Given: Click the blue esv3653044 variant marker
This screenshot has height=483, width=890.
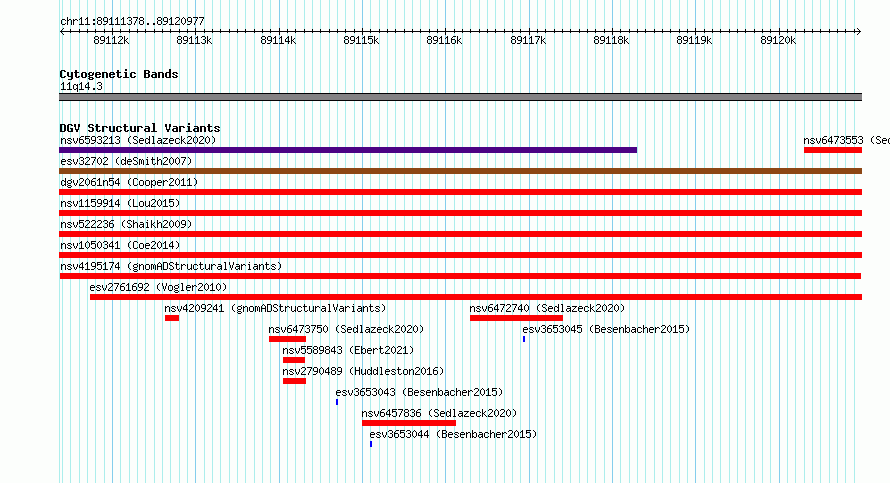Looking at the screenshot, I should (x=371, y=444).
